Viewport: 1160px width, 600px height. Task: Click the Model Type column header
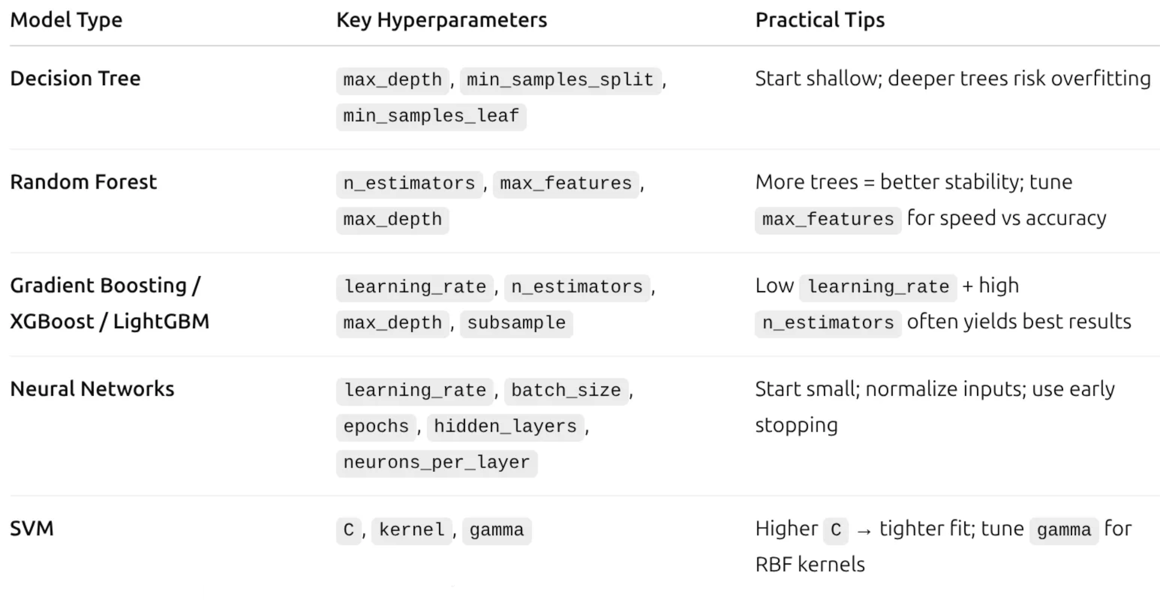66,21
